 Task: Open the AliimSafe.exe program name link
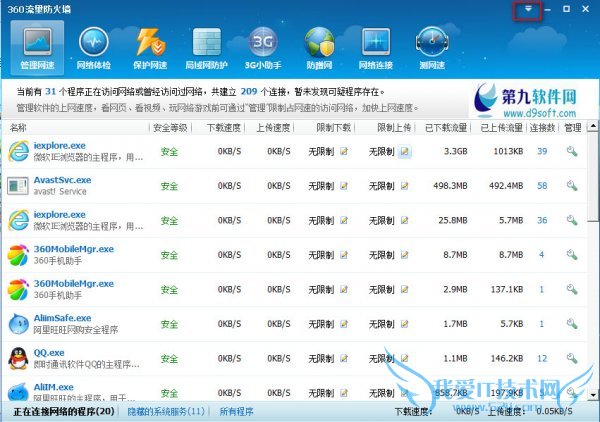62,318
